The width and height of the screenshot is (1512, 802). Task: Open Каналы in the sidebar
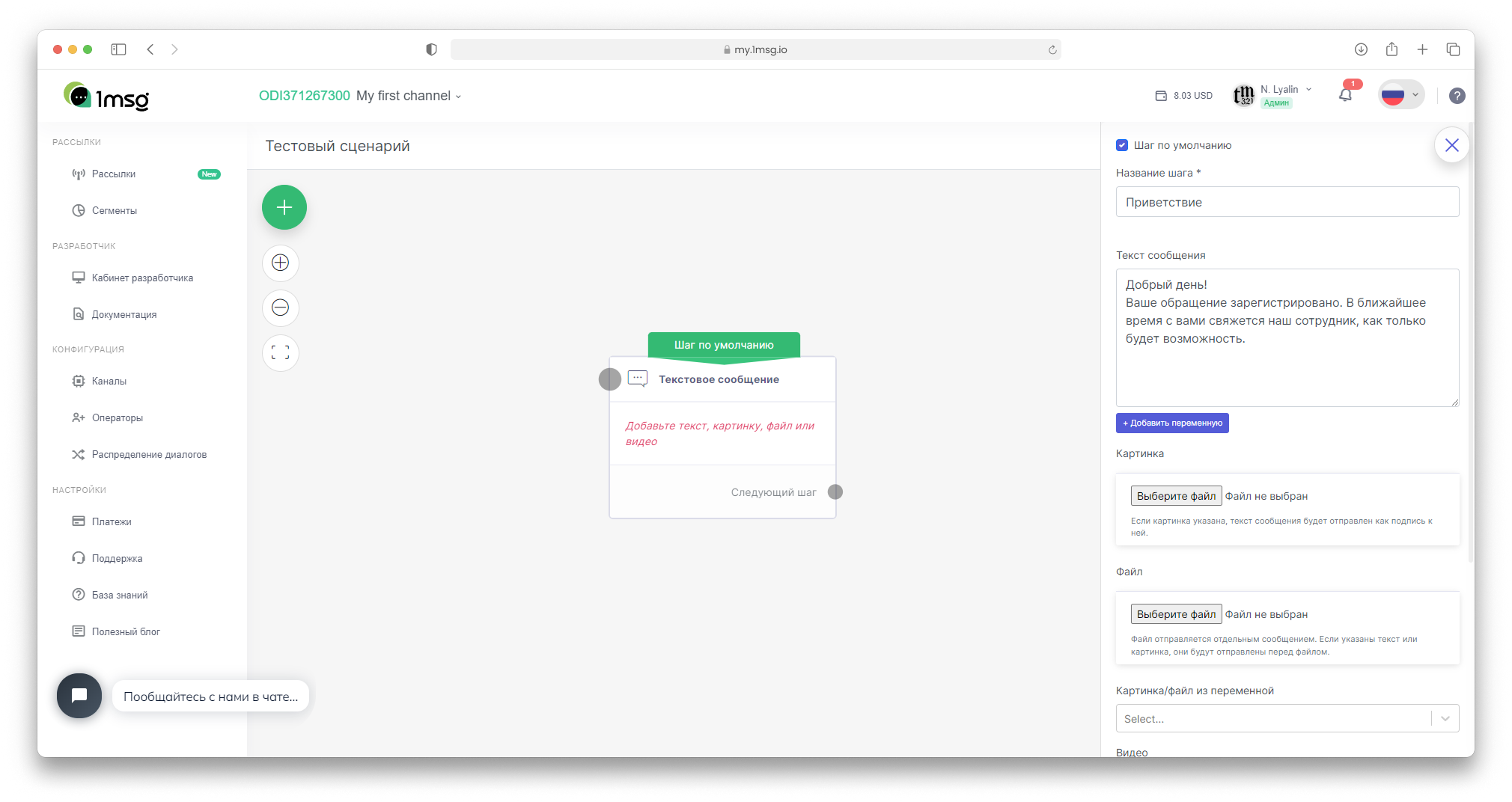tap(109, 381)
